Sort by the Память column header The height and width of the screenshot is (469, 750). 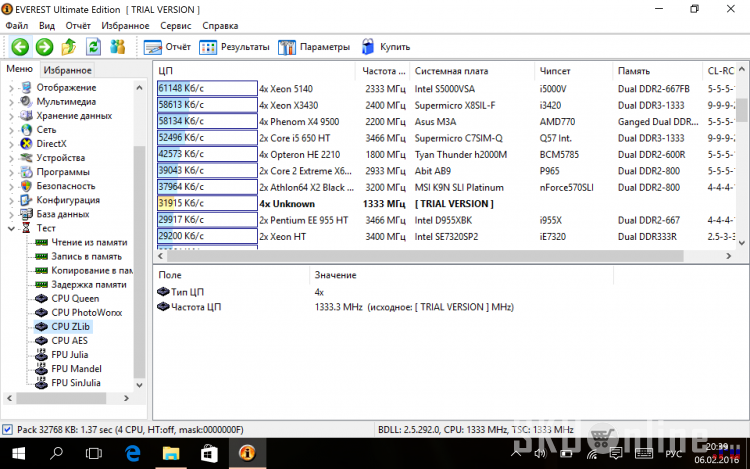point(657,71)
